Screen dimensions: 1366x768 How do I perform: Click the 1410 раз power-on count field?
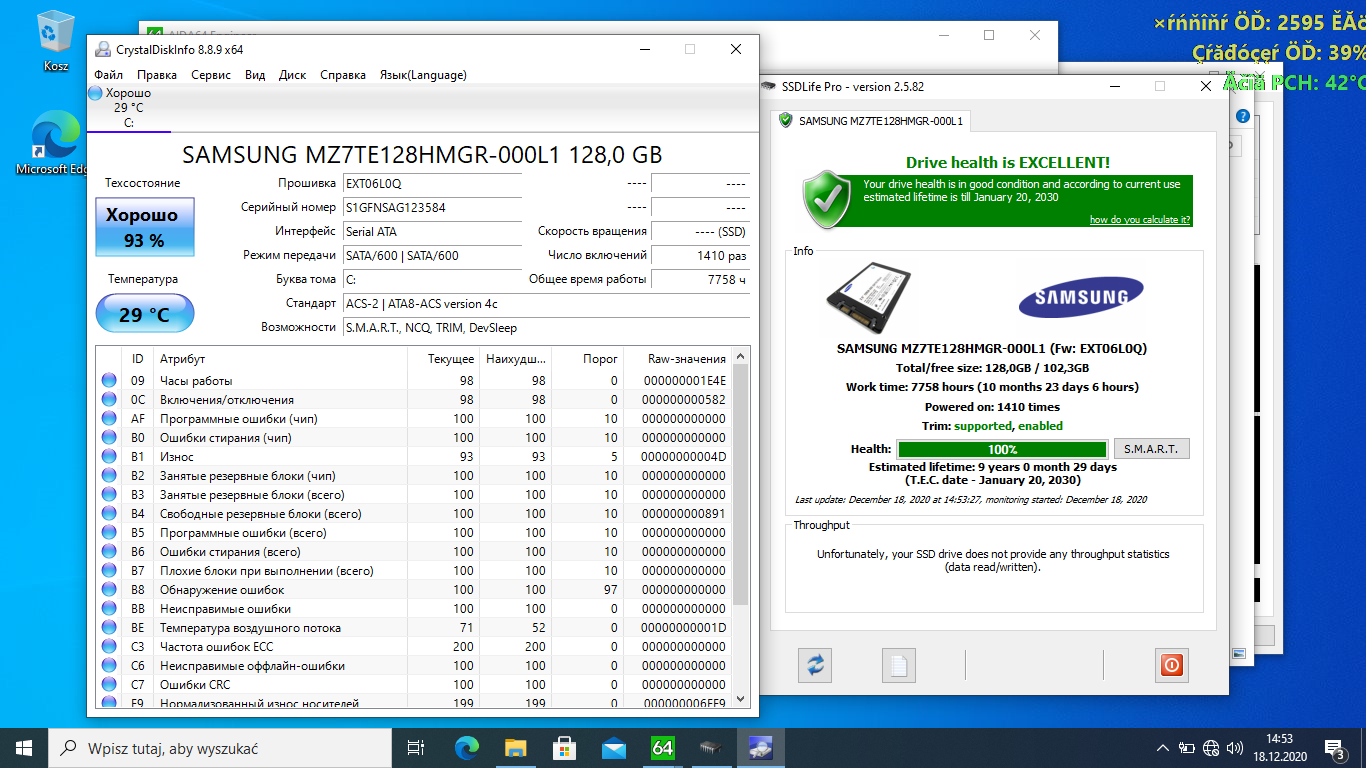pyautogui.click(x=700, y=256)
